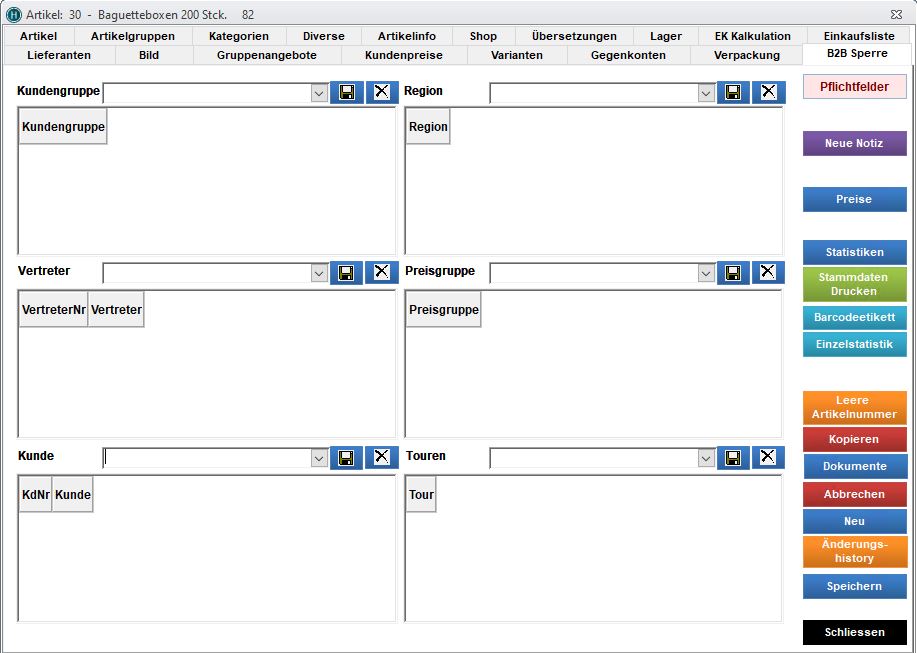Click the Speichern button

854,586
